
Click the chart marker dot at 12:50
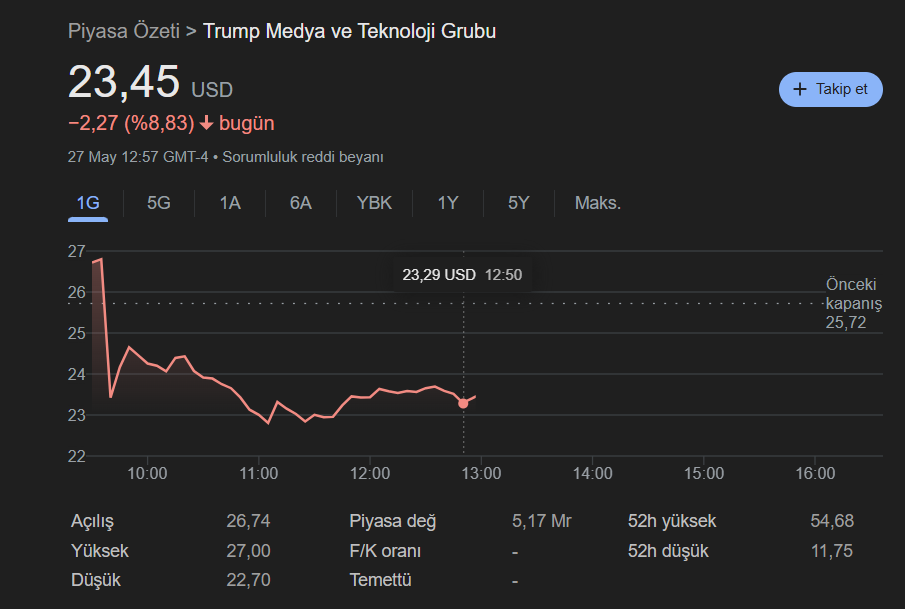[463, 403]
